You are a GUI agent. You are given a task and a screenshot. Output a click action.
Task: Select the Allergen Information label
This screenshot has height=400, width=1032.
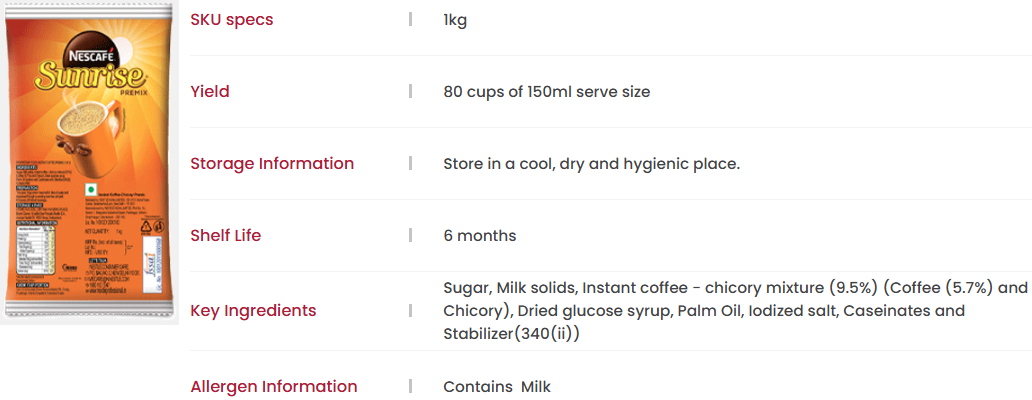click(274, 387)
